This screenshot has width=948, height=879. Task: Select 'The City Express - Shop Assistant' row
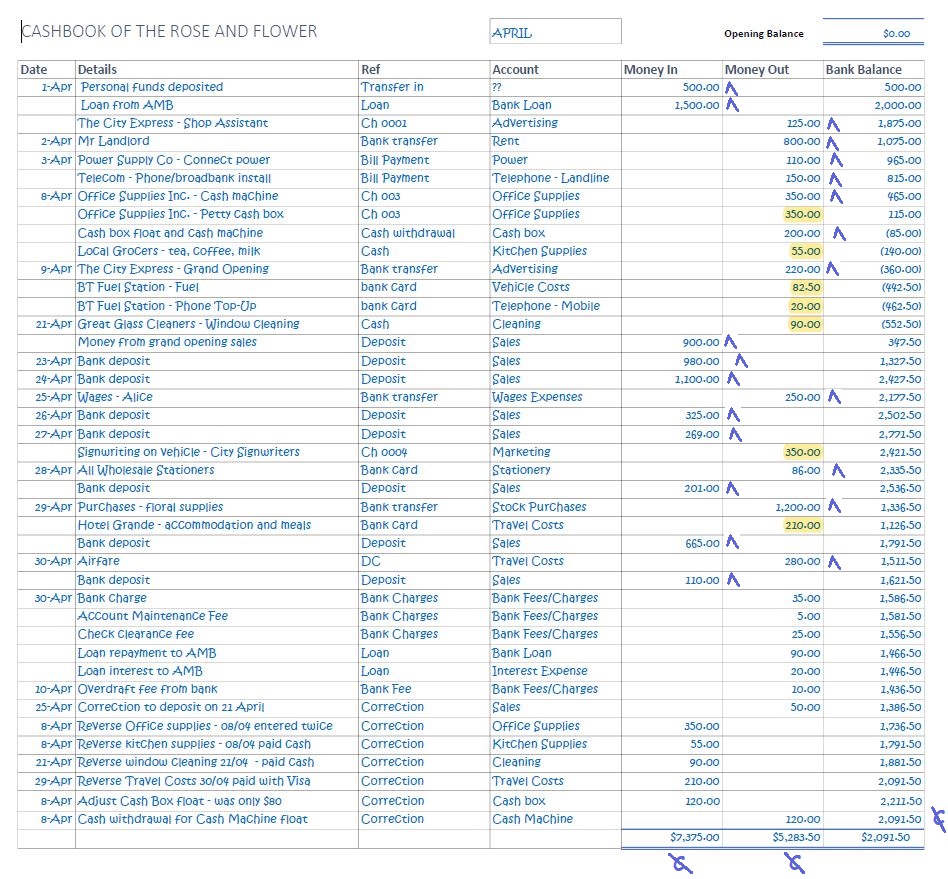tap(172, 123)
